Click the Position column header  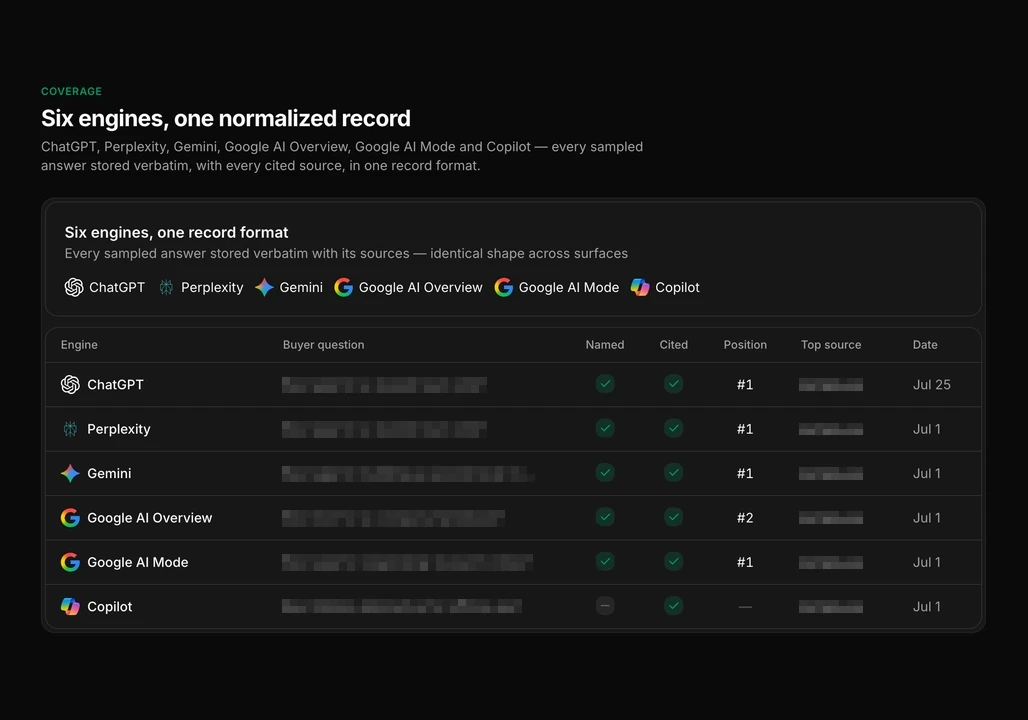[x=745, y=345]
